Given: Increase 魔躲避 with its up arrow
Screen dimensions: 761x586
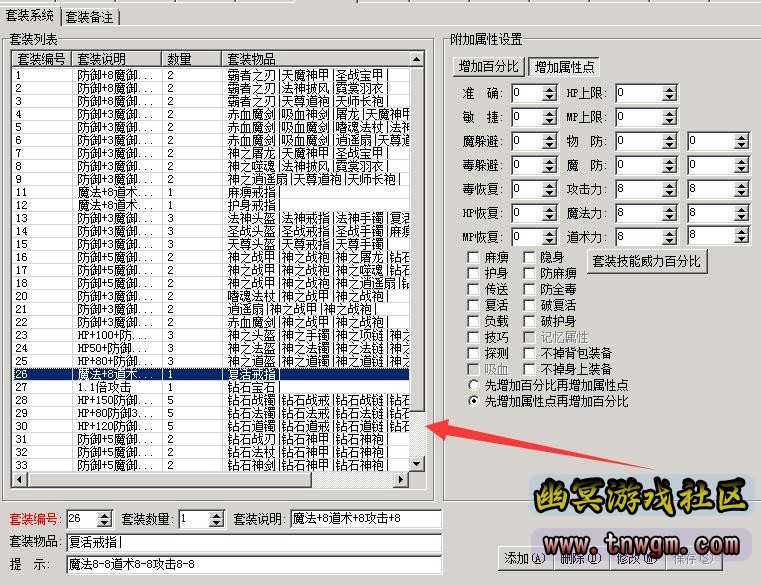Looking at the screenshot, I should click(x=549, y=137).
